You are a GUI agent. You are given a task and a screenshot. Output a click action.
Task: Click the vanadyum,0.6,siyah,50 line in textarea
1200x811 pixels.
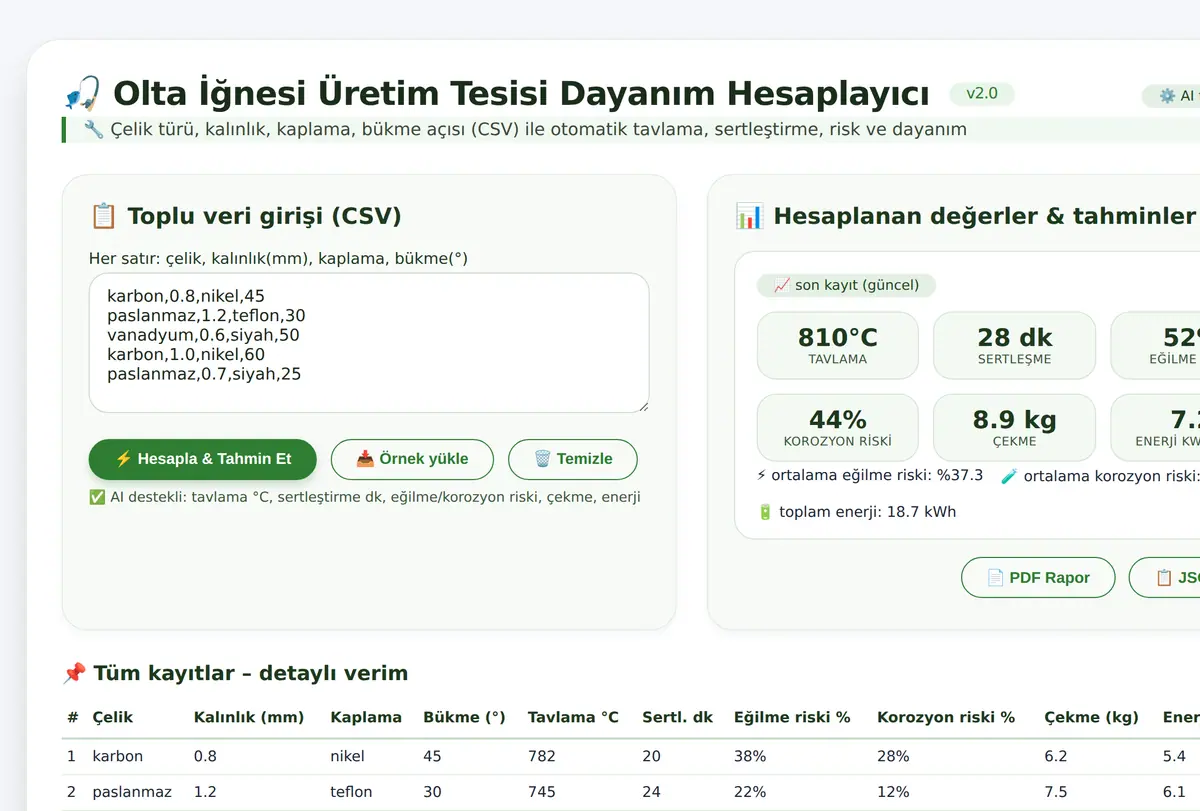tap(203, 335)
